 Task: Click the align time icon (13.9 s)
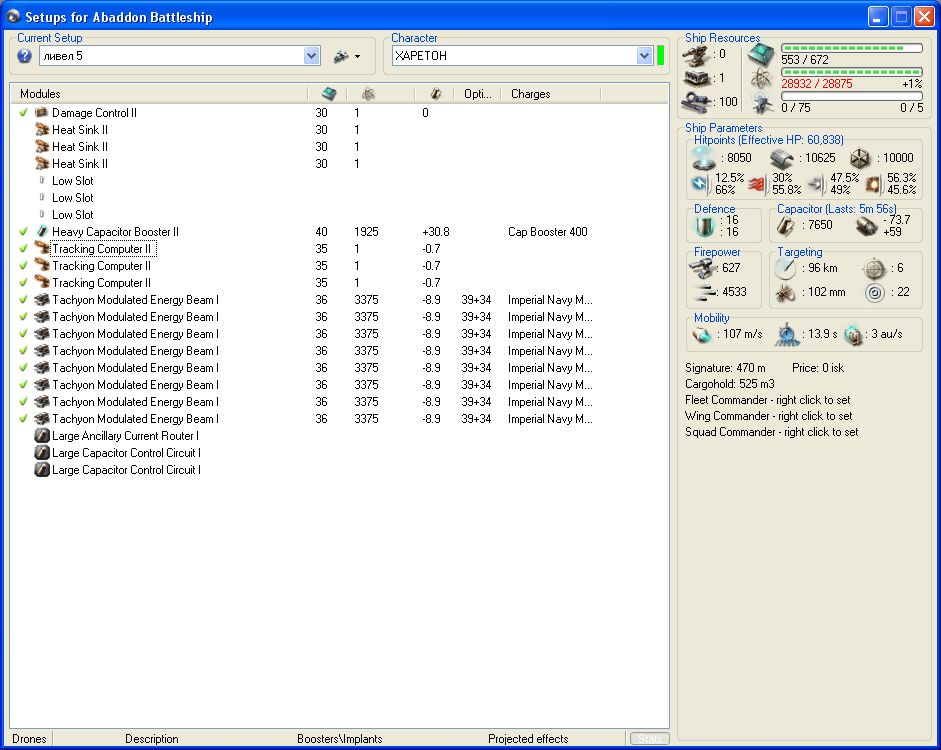point(787,335)
